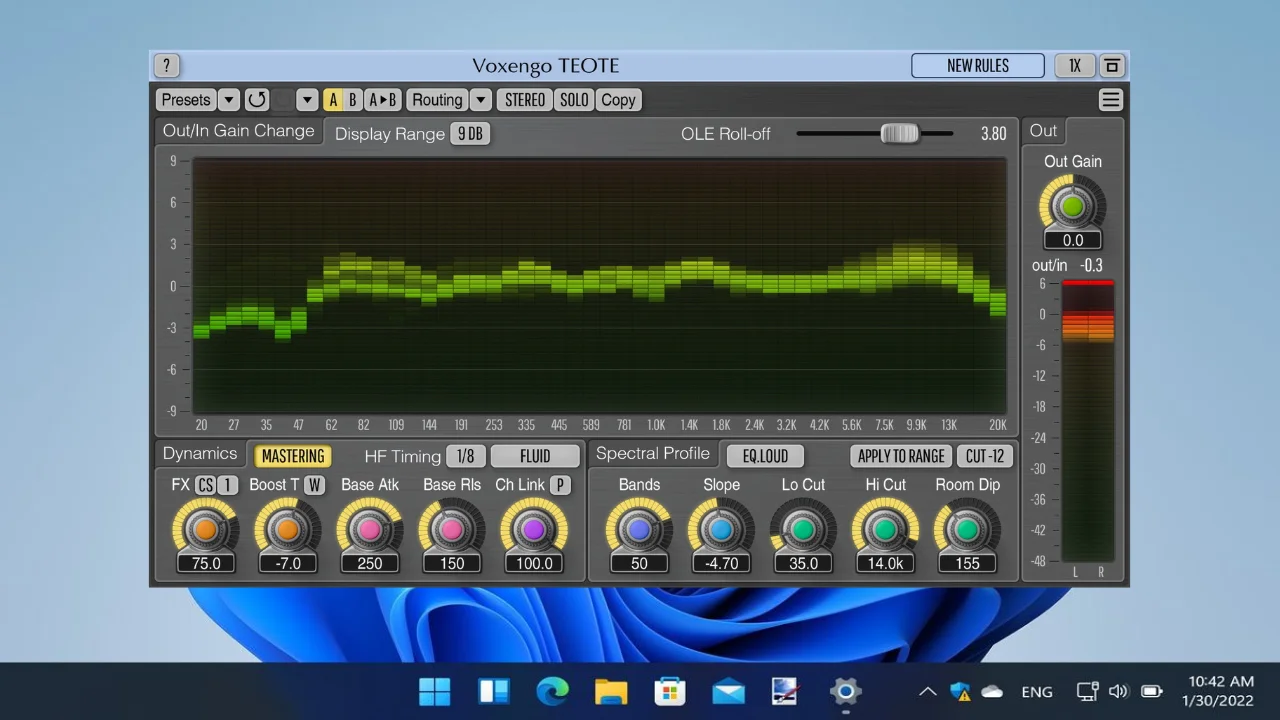Open the CUT -12 selector

coord(985,456)
